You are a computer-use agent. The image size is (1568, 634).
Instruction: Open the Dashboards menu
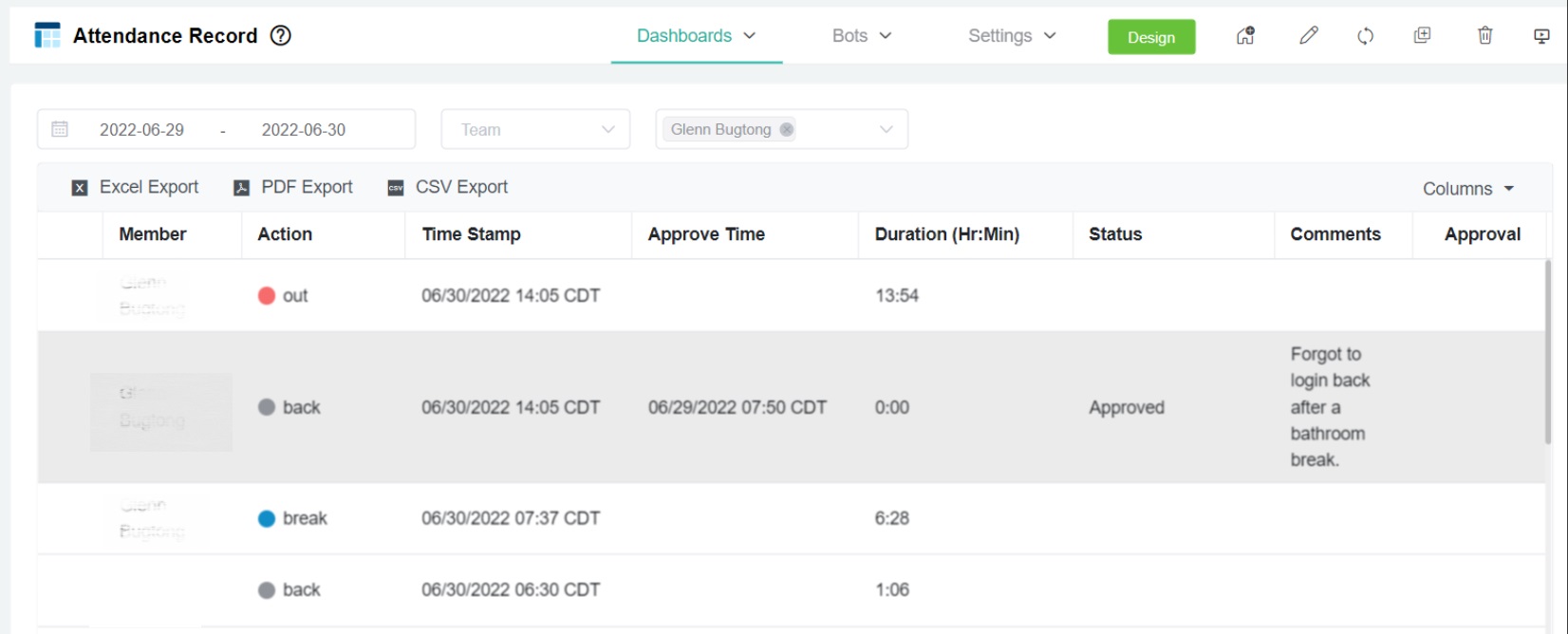pyautogui.click(x=696, y=36)
